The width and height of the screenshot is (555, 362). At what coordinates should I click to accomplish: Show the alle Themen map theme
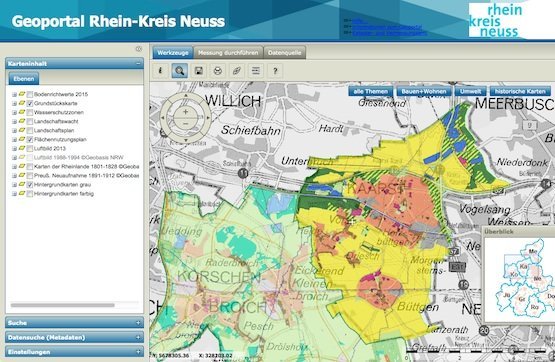(371, 91)
